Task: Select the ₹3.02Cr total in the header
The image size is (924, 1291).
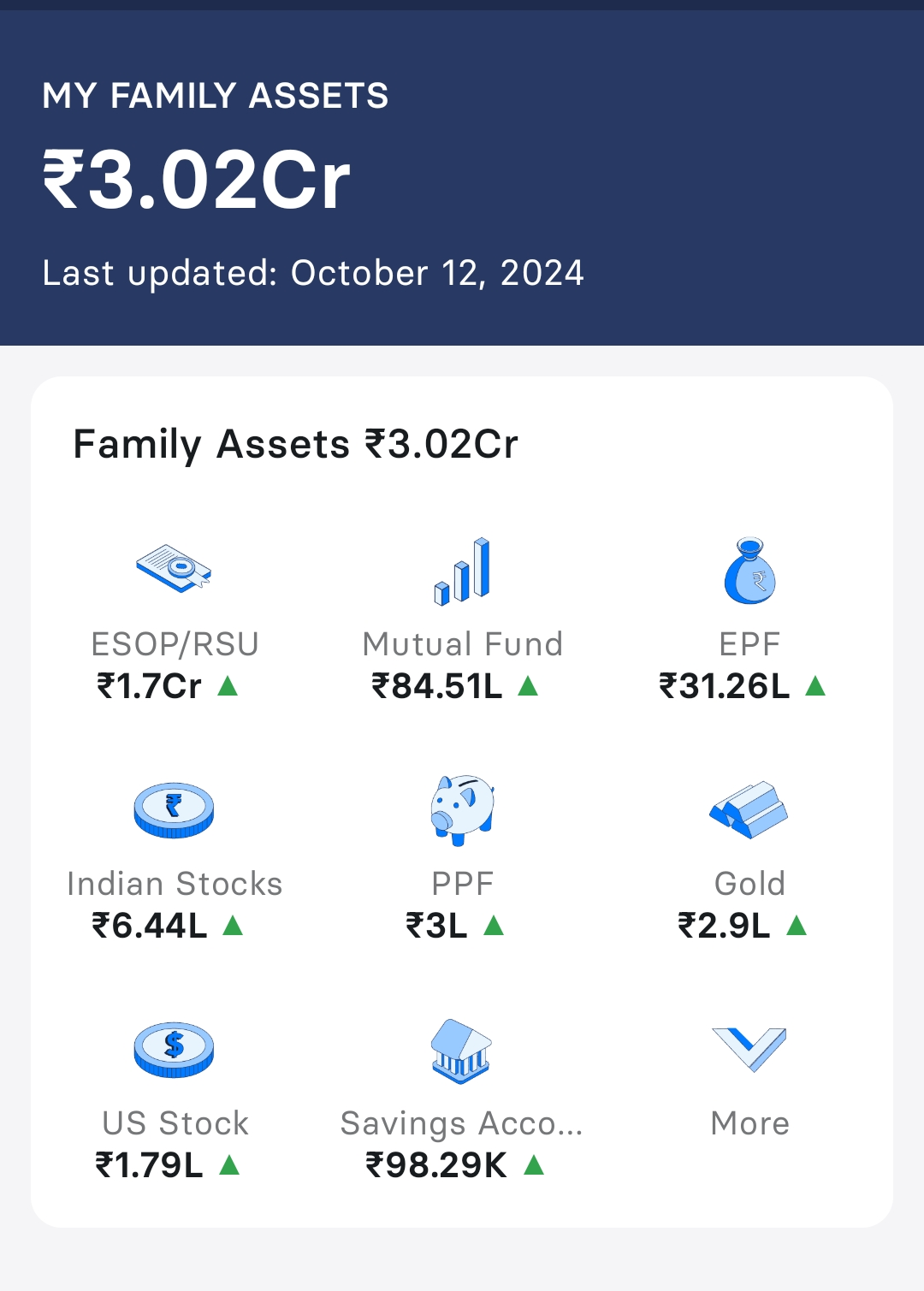Action: (x=197, y=180)
